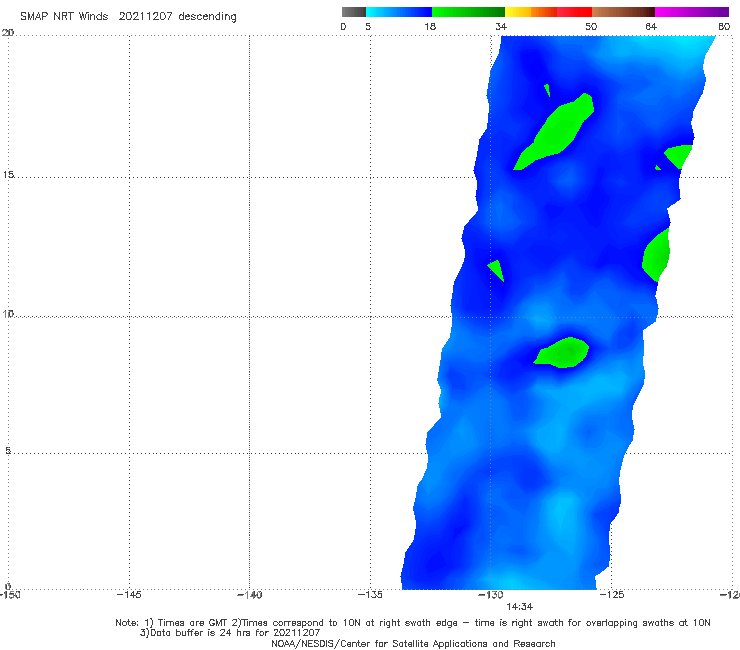
Task: Click the longitude axis label '-125'
Action: coord(612,595)
